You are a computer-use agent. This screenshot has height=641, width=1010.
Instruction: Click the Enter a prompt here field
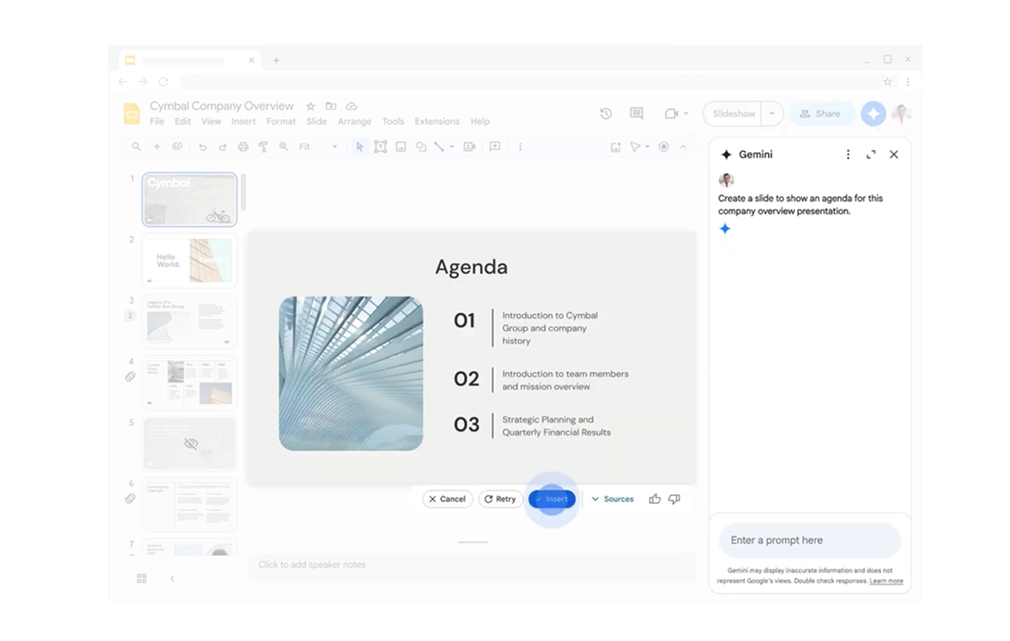coord(809,541)
